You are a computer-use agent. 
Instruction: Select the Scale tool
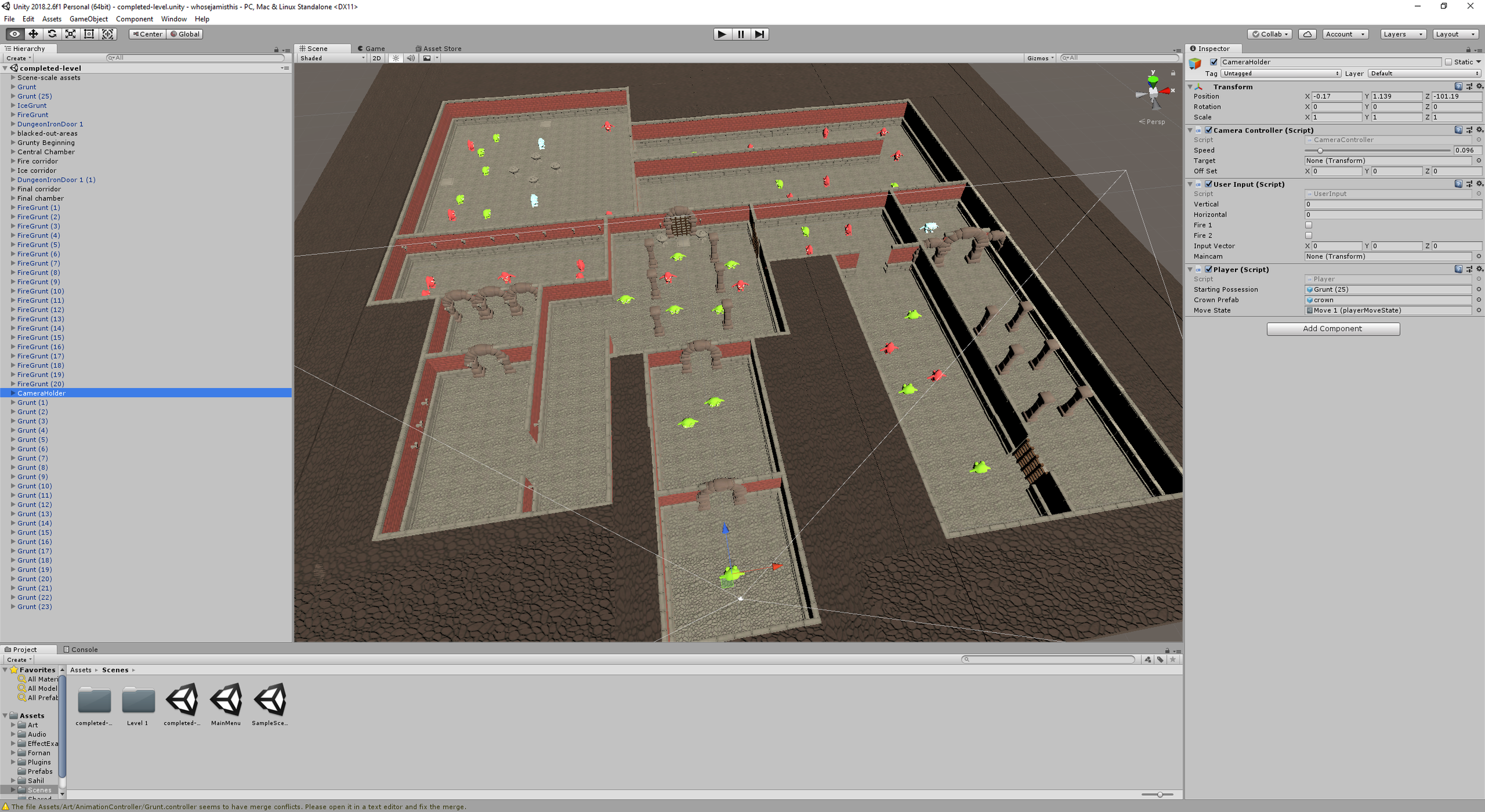click(71, 34)
